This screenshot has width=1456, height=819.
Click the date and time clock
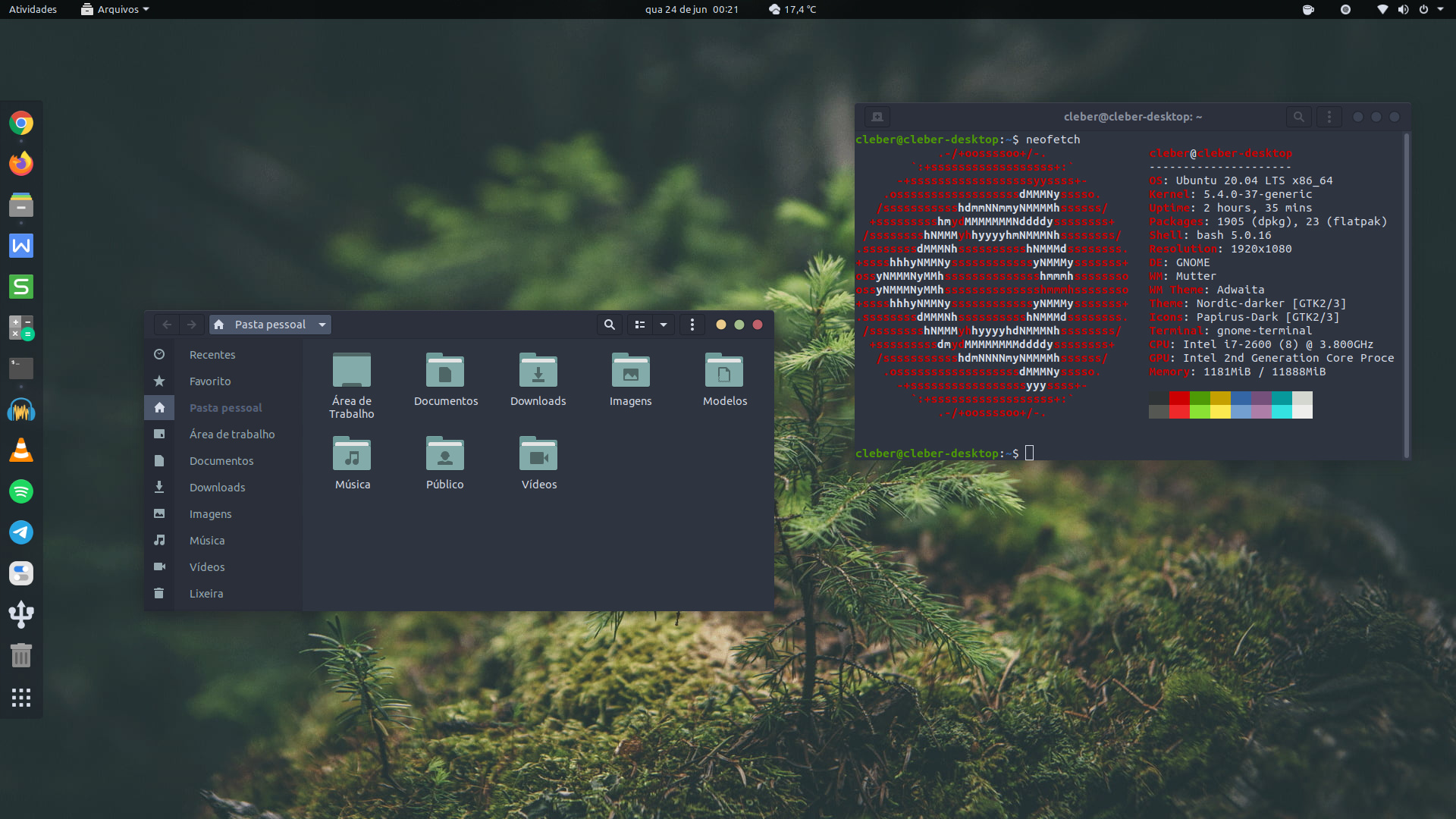pos(691,9)
